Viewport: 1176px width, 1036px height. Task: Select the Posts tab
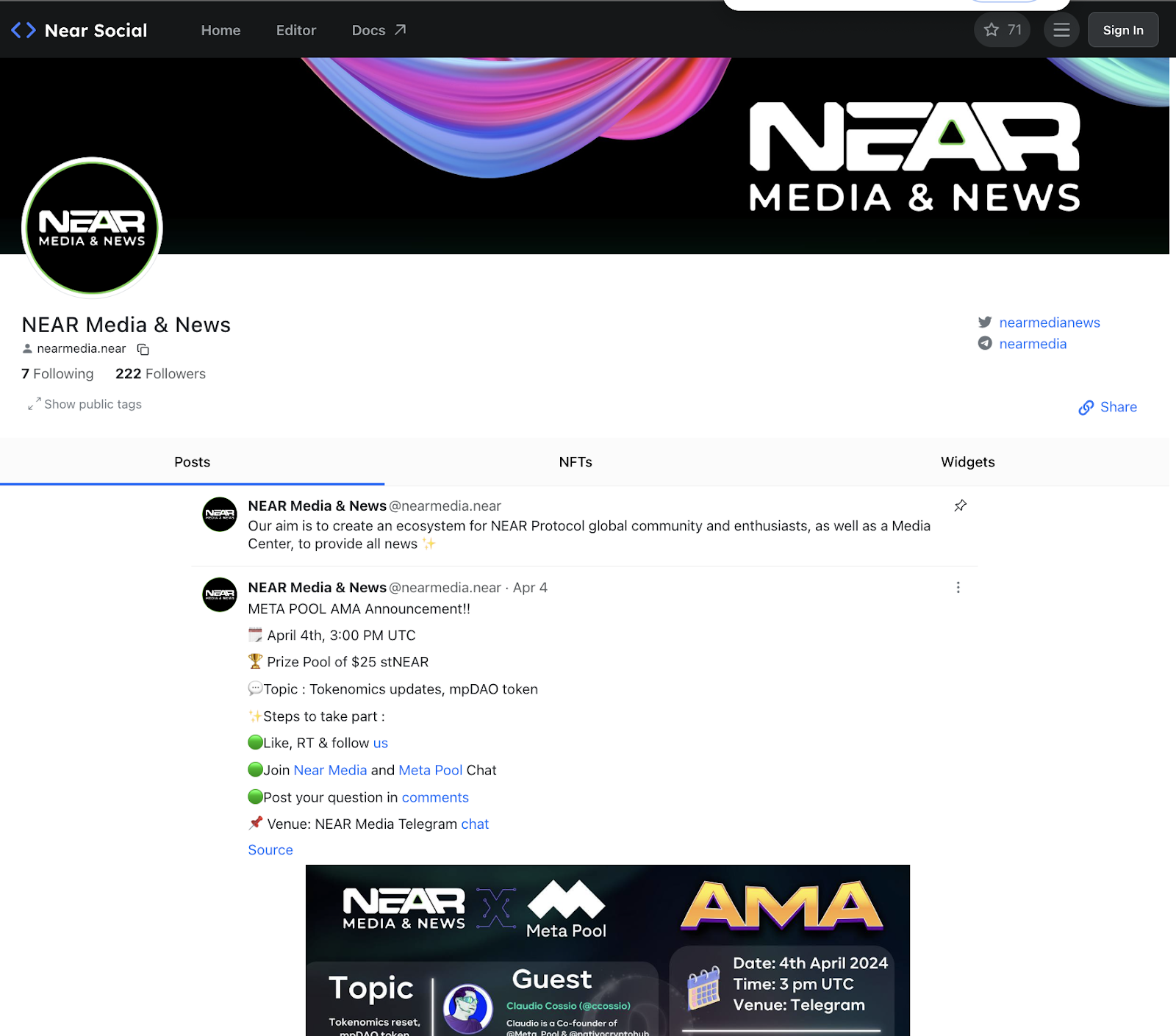(192, 462)
